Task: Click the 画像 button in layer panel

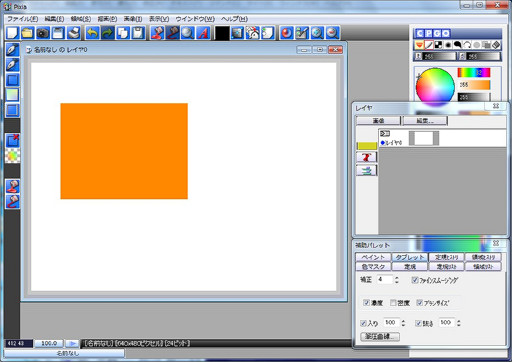Action: pyautogui.click(x=378, y=120)
